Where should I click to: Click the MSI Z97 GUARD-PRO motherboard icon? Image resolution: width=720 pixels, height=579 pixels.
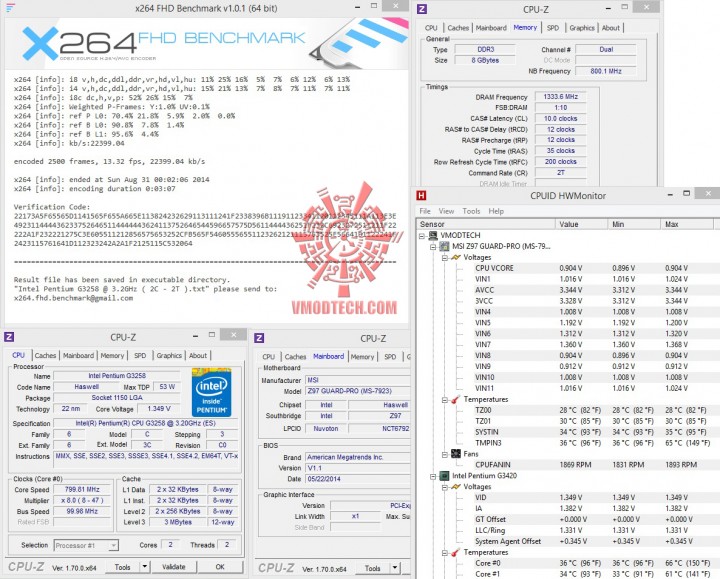[444, 246]
